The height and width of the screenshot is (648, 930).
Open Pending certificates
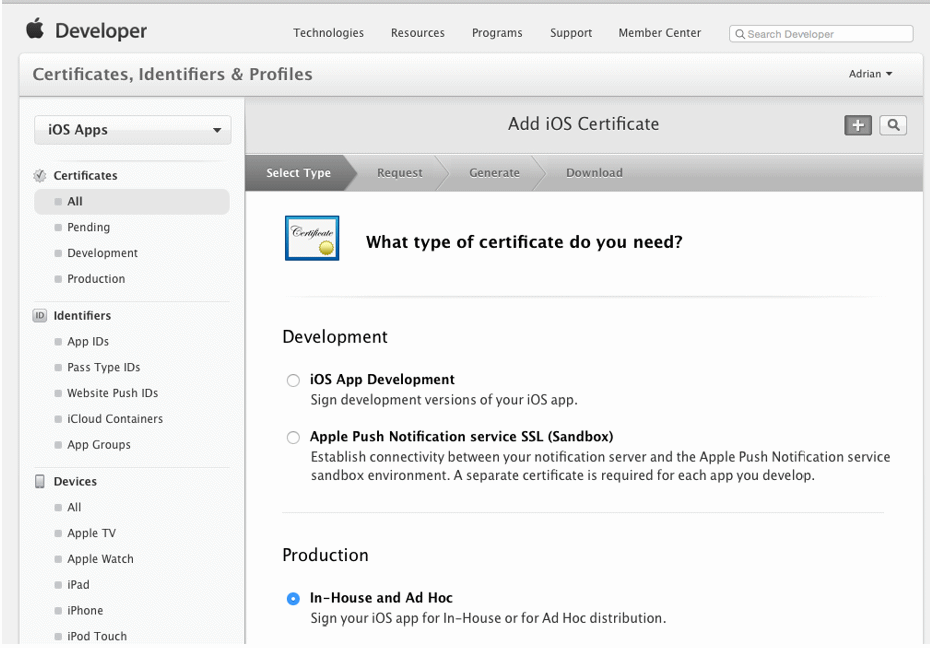click(88, 227)
